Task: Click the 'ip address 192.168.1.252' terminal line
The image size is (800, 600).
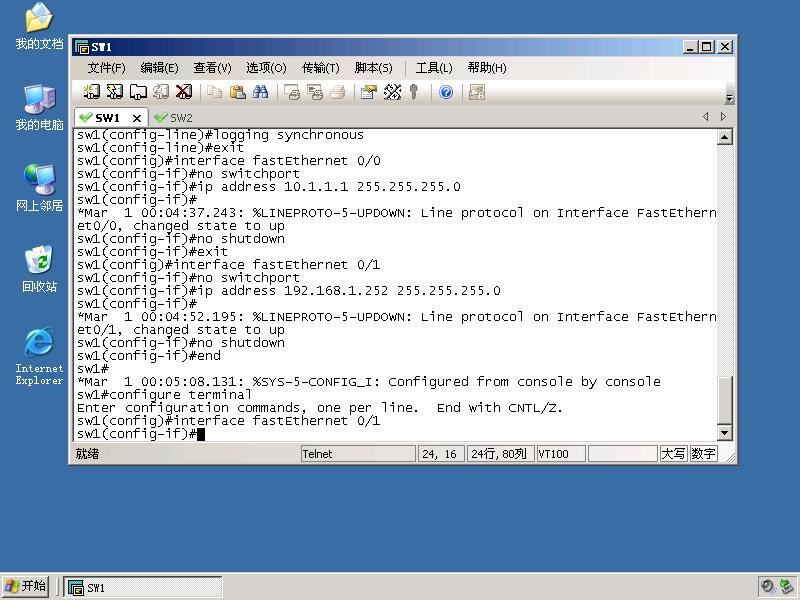Action: (289, 291)
